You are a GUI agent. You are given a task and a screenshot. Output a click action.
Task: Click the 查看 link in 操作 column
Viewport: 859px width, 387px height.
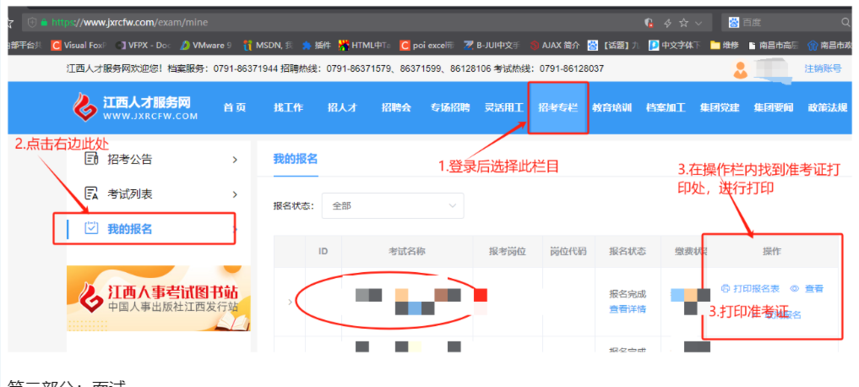[814, 288]
